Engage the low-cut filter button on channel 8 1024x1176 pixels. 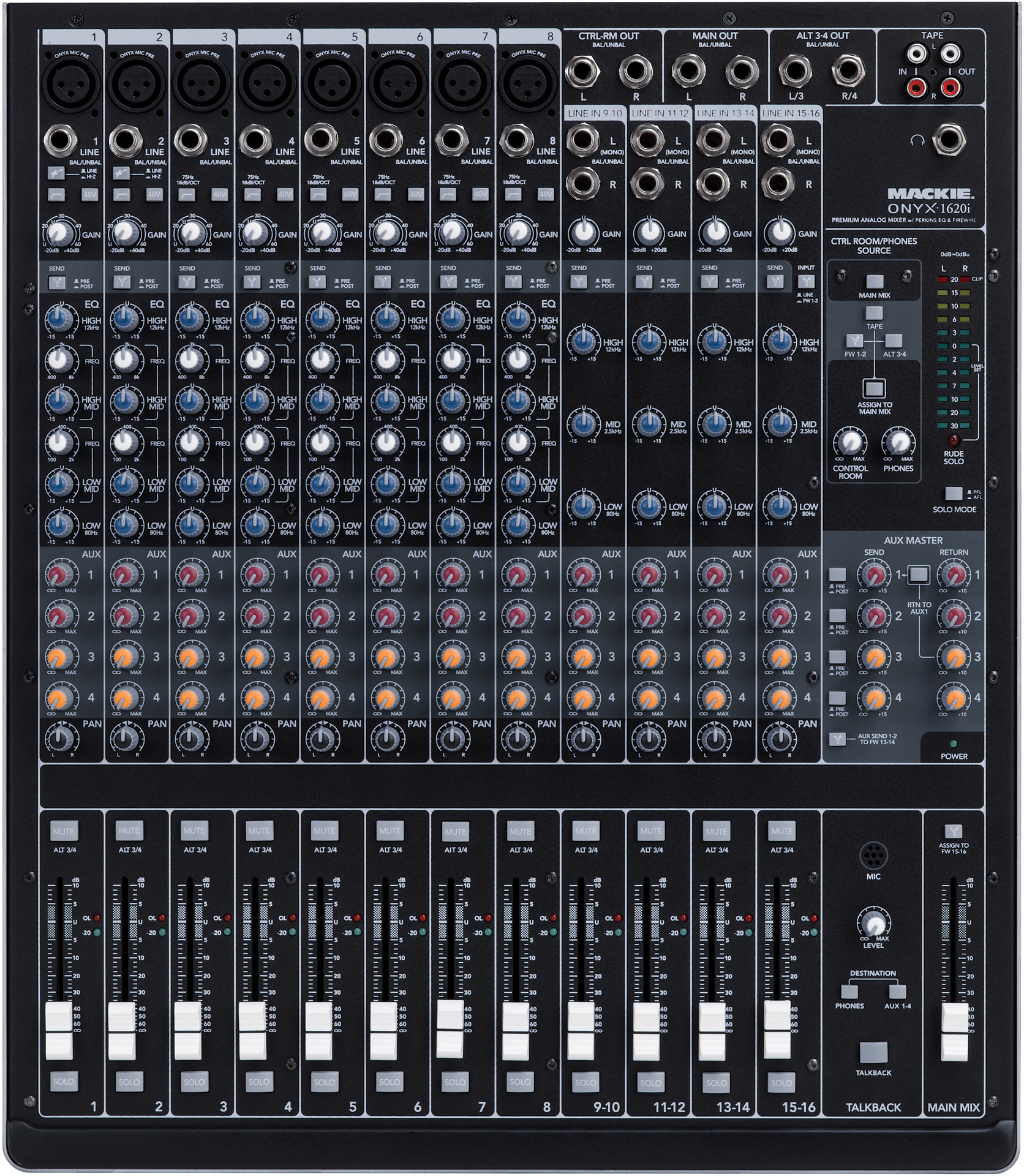[x=513, y=195]
